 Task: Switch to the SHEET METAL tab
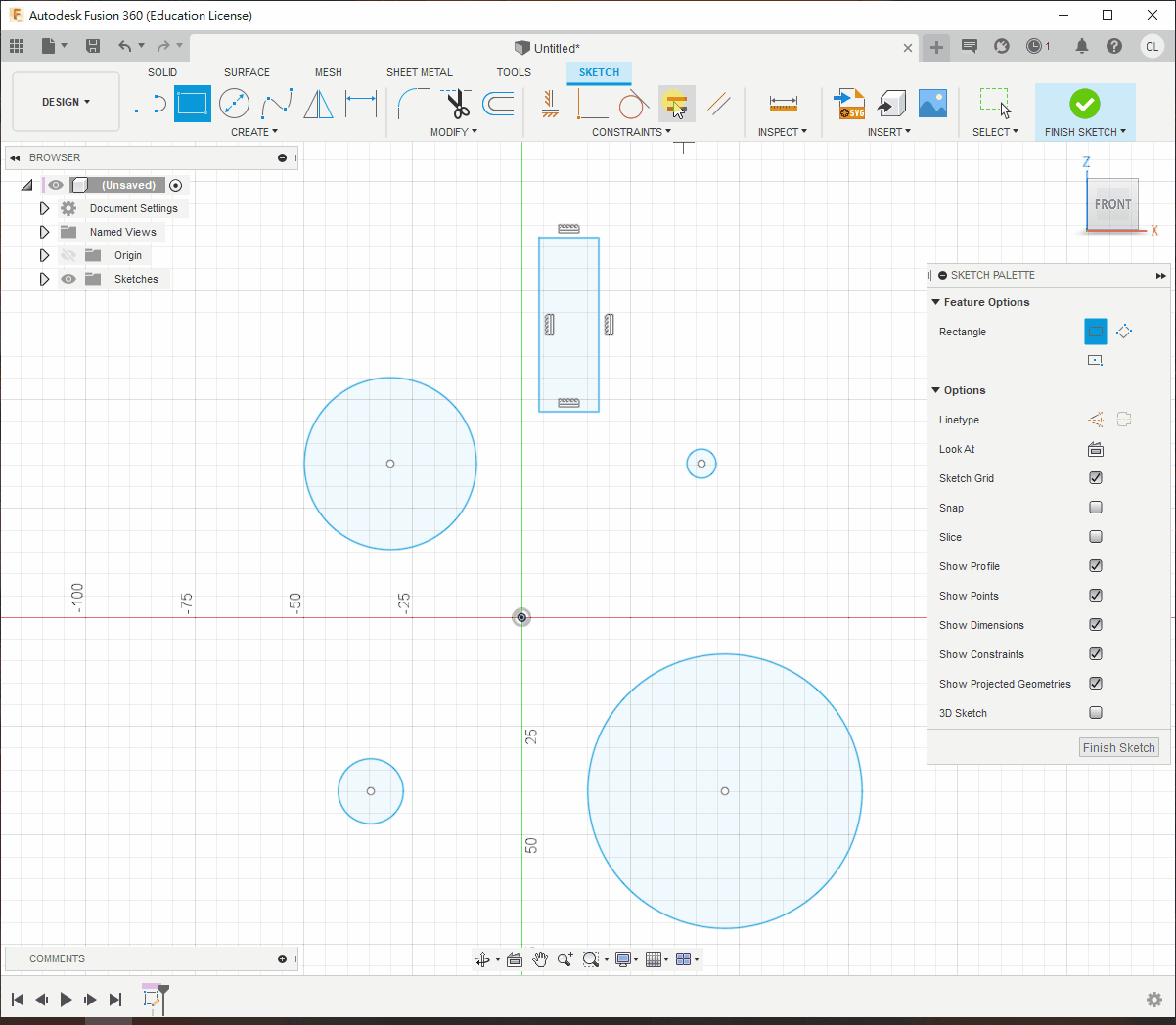click(x=419, y=72)
